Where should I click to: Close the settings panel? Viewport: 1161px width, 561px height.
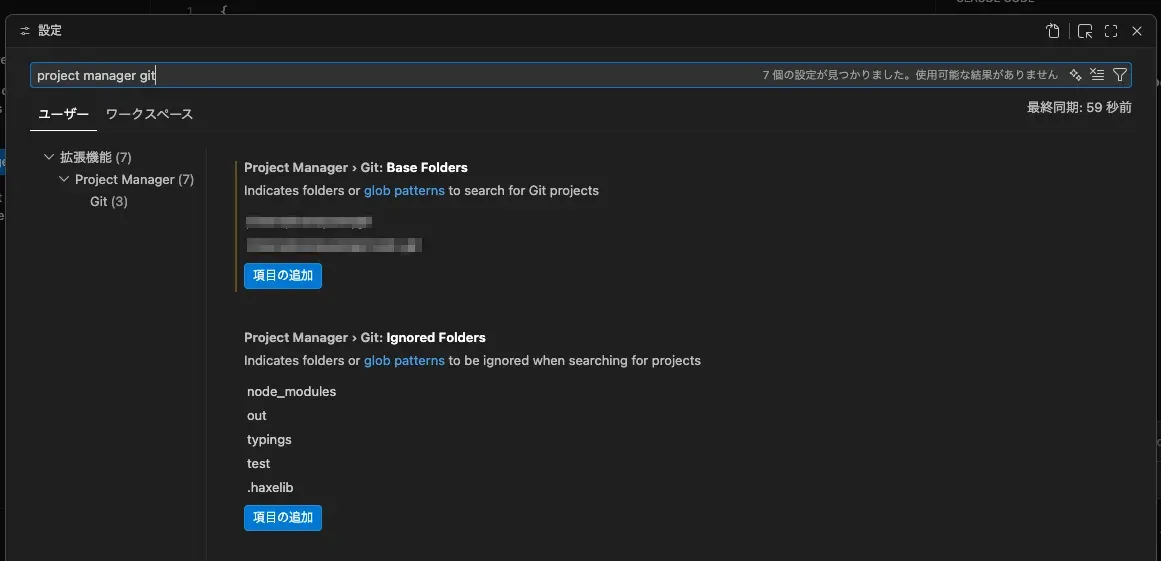[x=1137, y=31]
